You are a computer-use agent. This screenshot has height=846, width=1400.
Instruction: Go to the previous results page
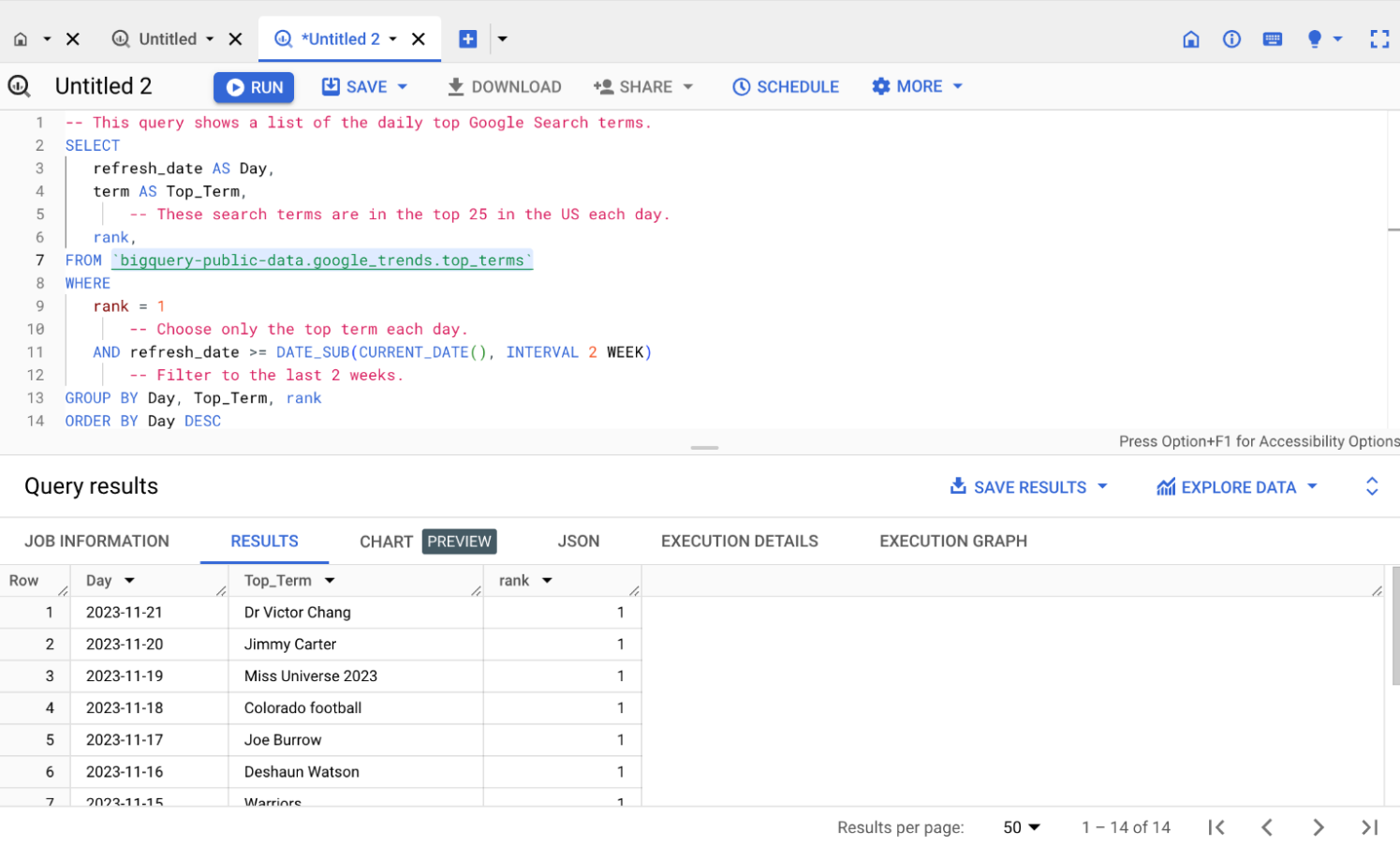click(x=1267, y=827)
